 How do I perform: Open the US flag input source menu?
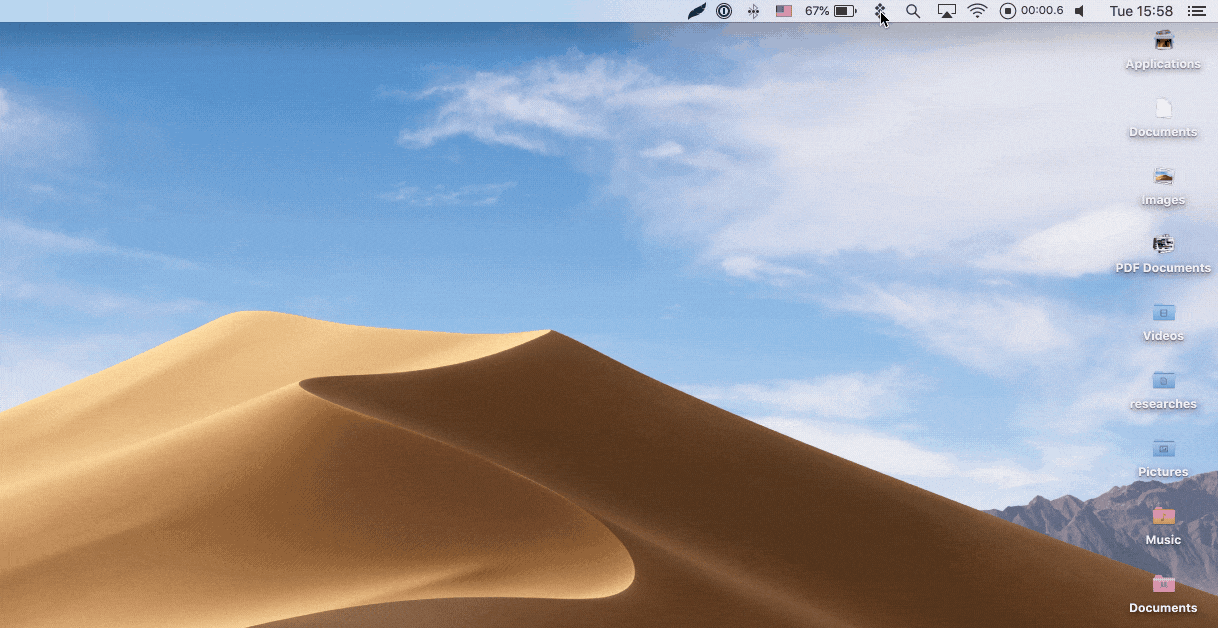pyautogui.click(x=784, y=11)
